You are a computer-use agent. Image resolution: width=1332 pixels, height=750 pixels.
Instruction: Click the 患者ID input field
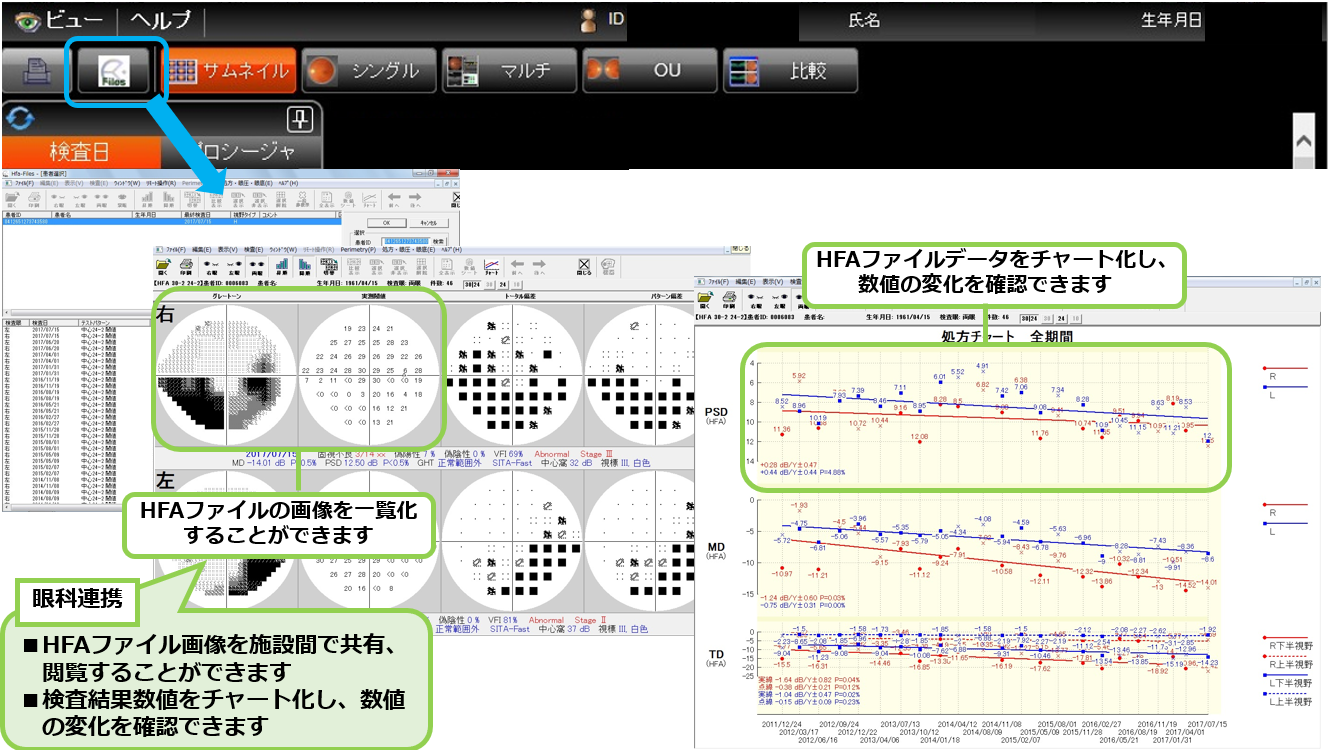tap(407, 241)
